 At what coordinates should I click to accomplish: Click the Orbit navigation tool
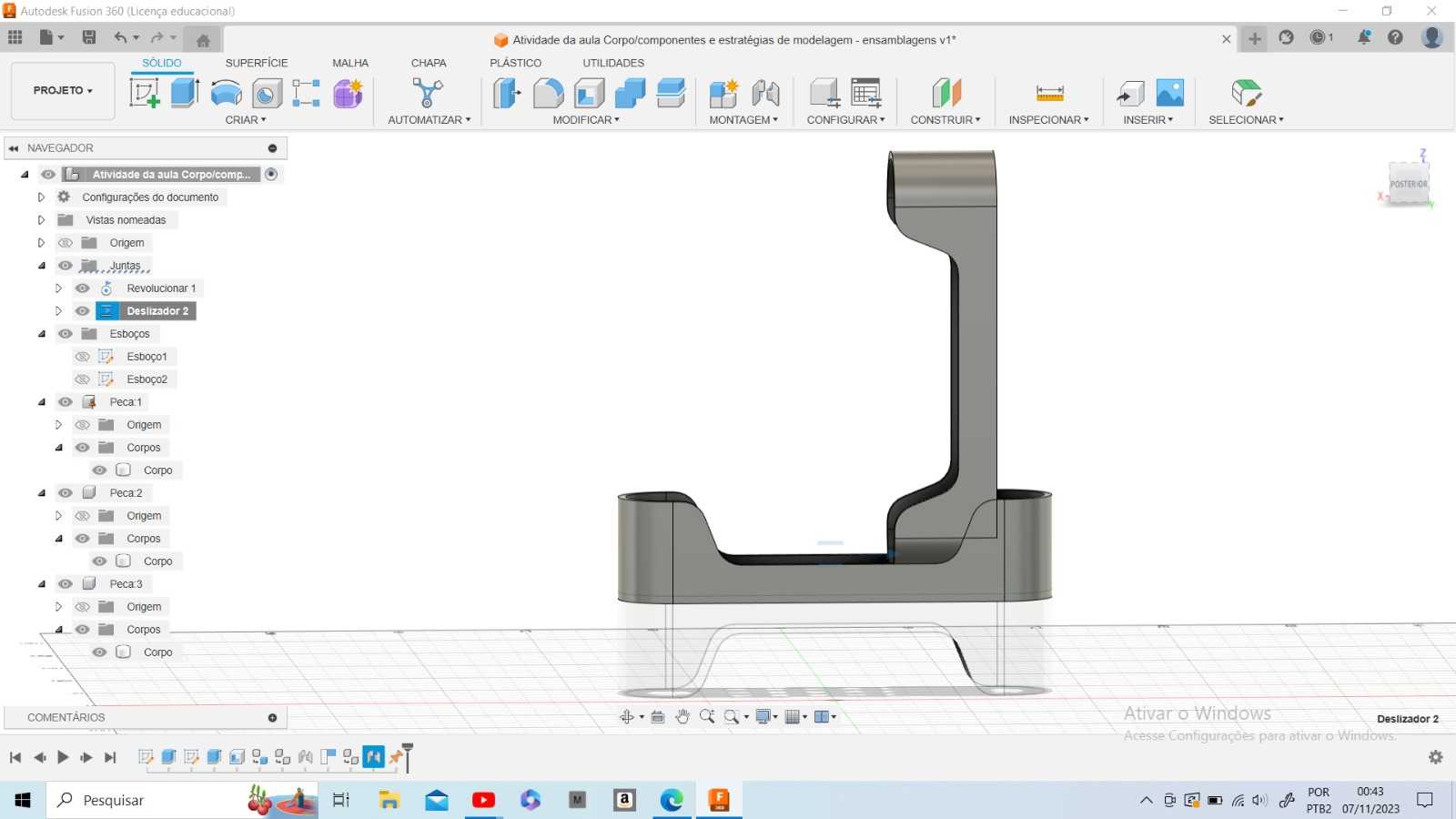click(627, 717)
